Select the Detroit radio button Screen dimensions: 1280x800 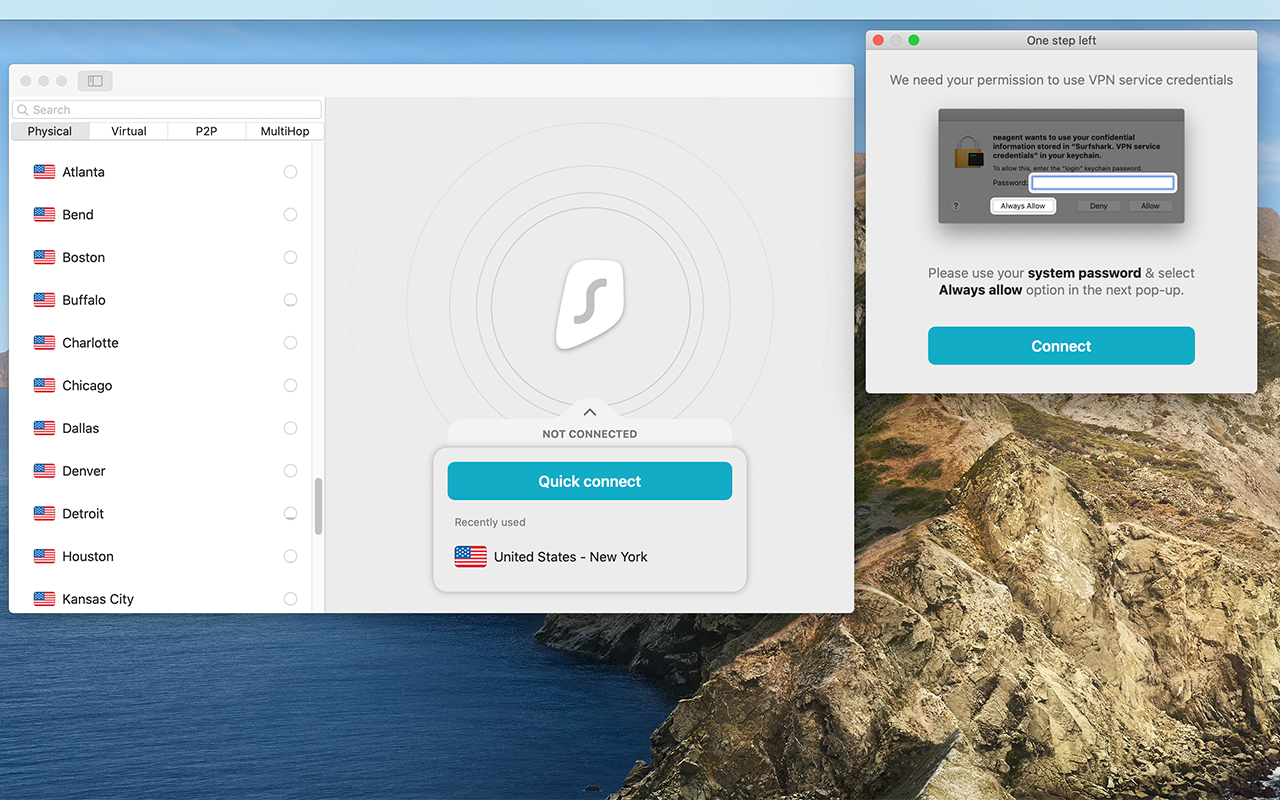coord(290,514)
